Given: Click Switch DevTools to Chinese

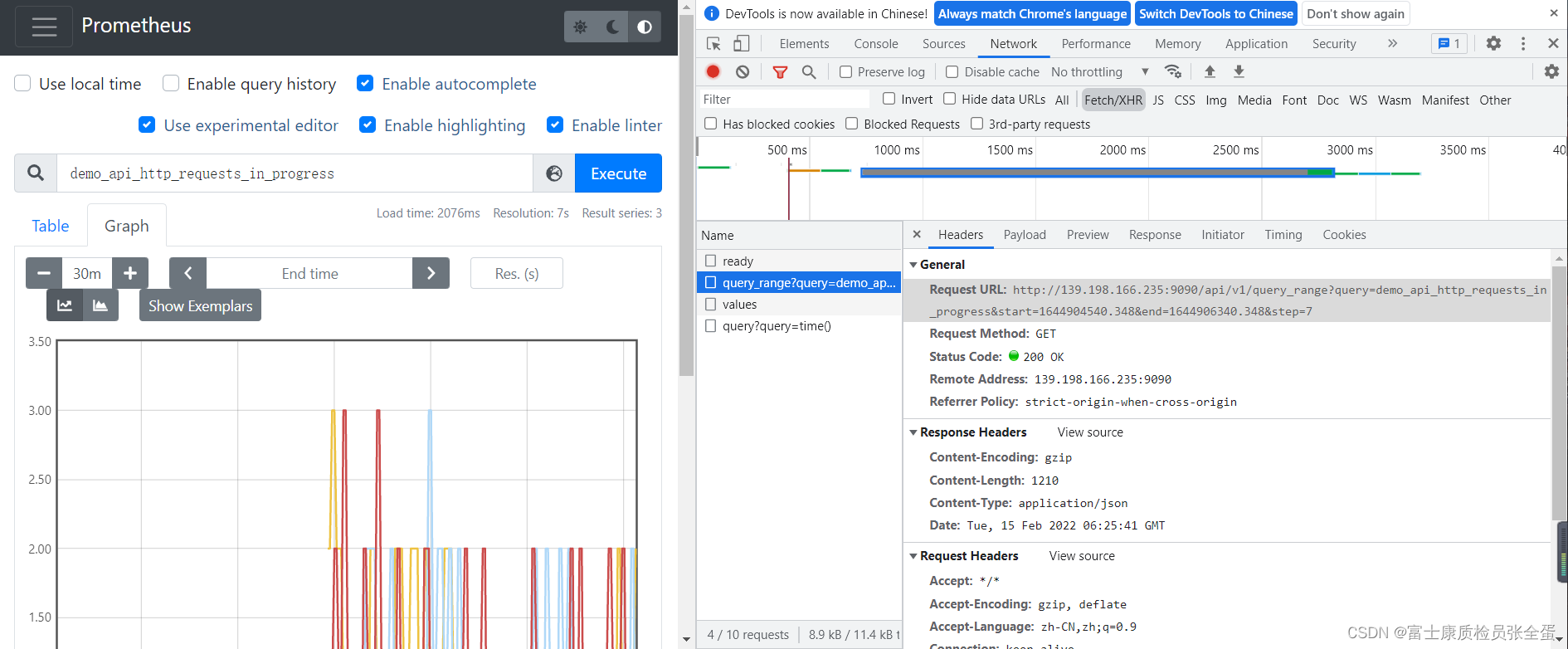Looking at the screenshot, I should click(1215, 13).
